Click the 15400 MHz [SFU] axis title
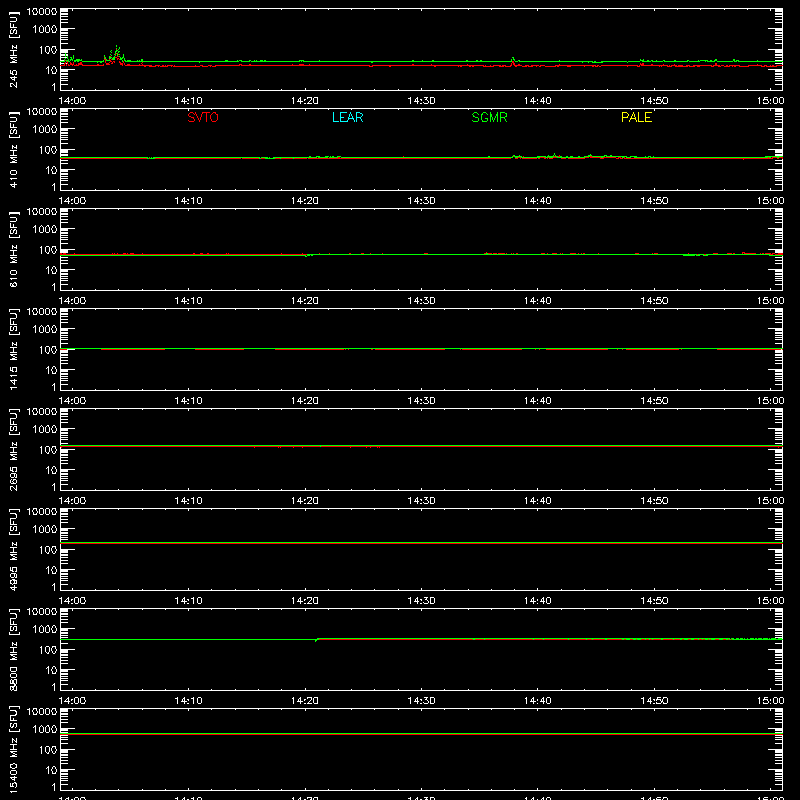The image size is (800, 800). click(13, 750)
